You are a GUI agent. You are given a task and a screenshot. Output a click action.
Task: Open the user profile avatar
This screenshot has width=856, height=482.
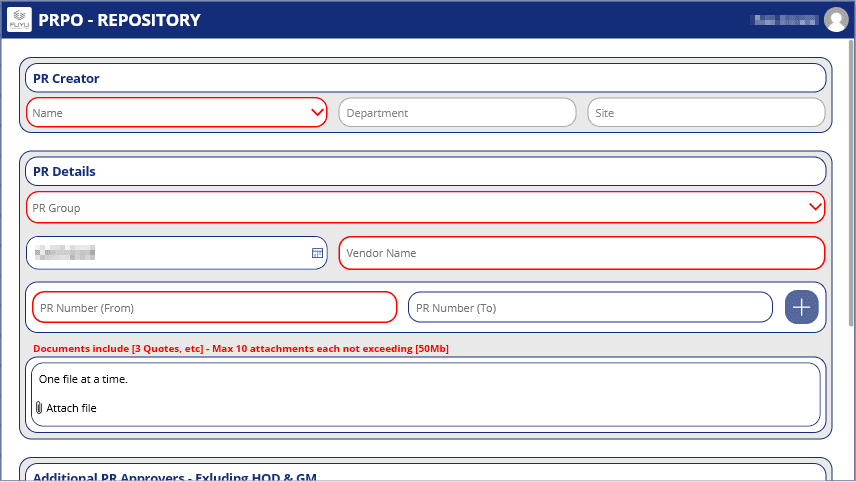836,20
